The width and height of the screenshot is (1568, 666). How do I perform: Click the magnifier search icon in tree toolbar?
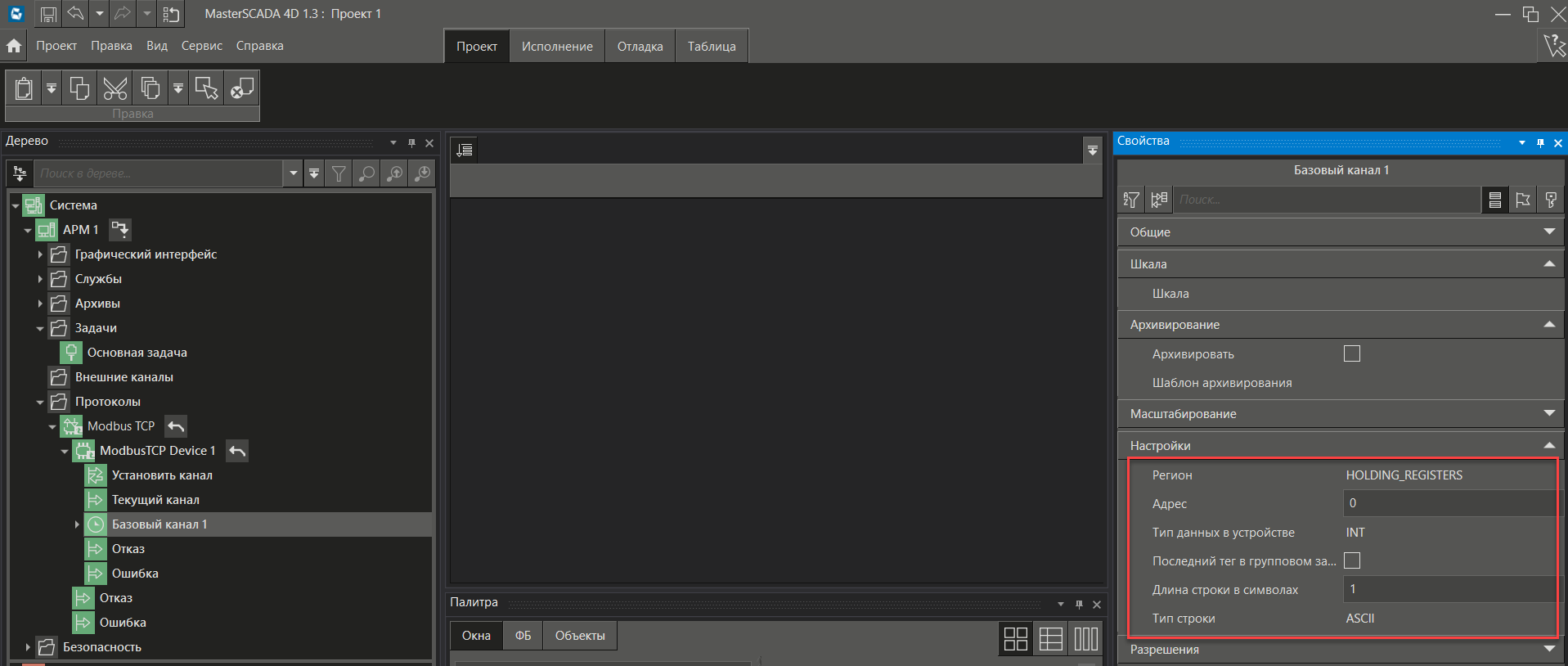pos(367,173)
